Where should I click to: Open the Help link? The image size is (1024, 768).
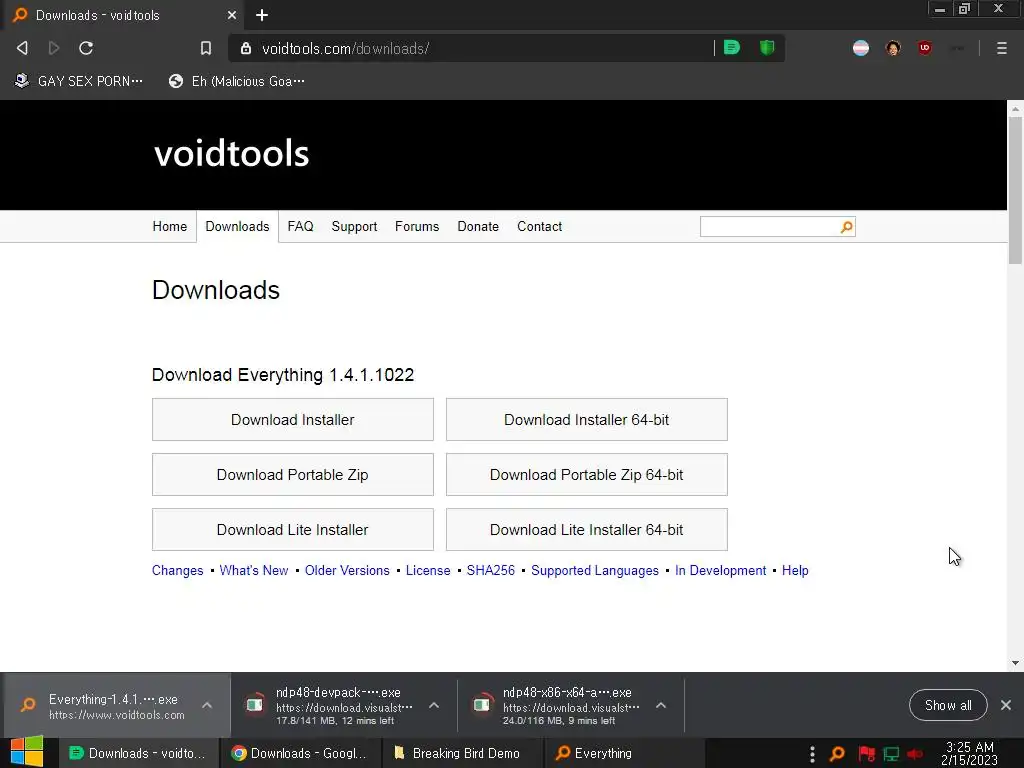coord(795,570)
